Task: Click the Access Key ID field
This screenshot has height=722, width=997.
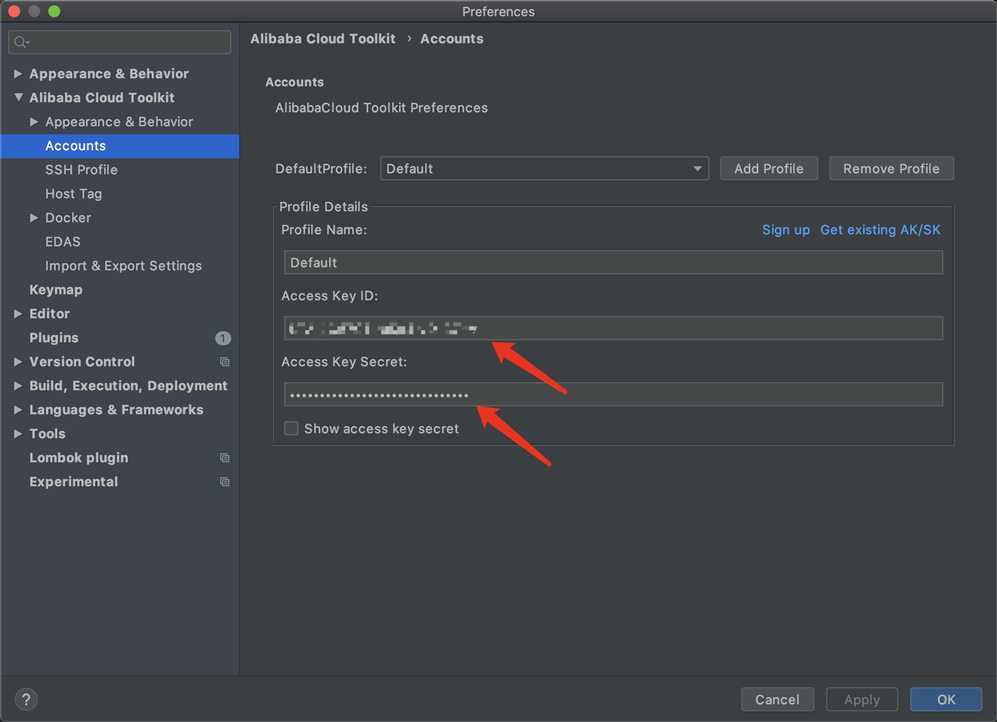Action: point(613,328)
